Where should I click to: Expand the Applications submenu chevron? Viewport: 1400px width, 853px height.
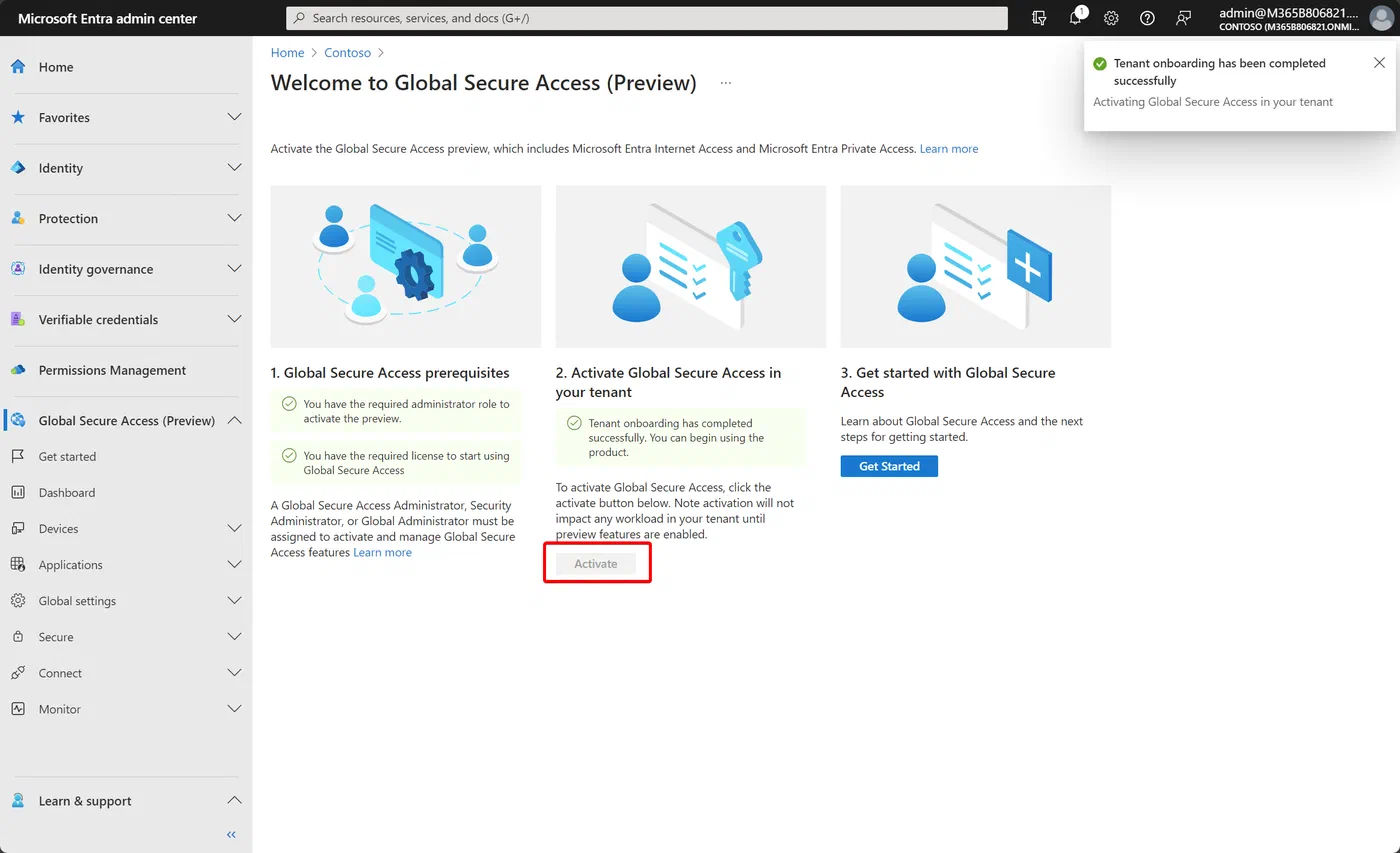tap(234, 564)
